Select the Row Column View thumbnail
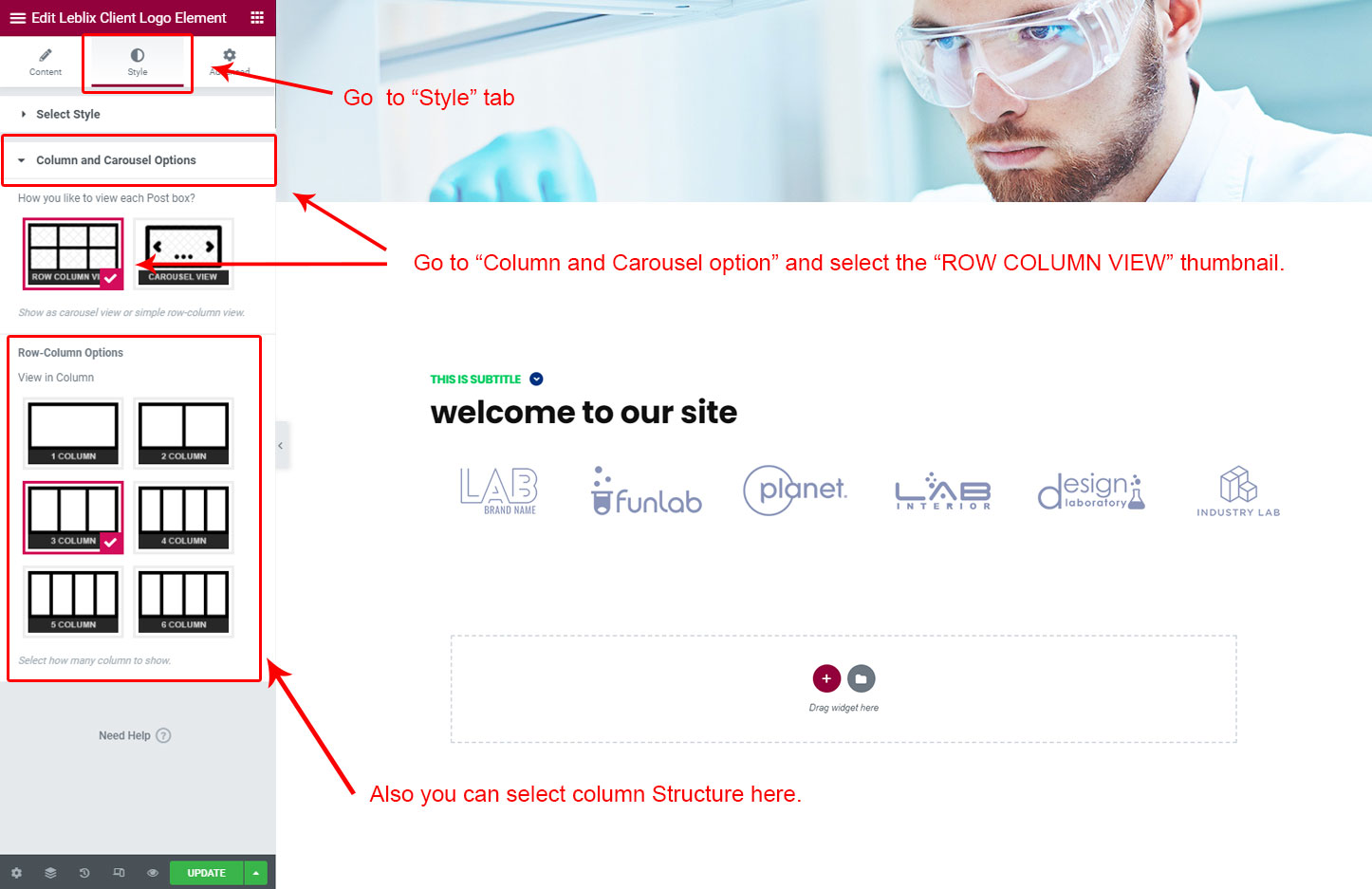The height and width of the screenshot is (889, 1372). (73, 253)
